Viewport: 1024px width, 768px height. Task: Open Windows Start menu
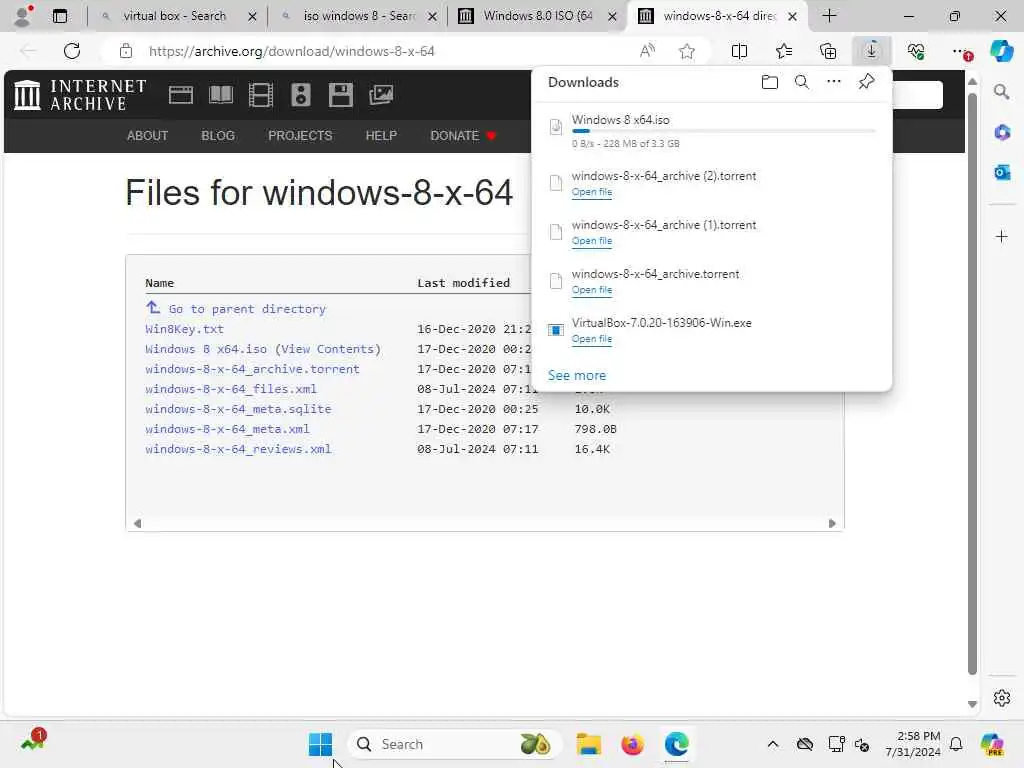pos(320,744)
